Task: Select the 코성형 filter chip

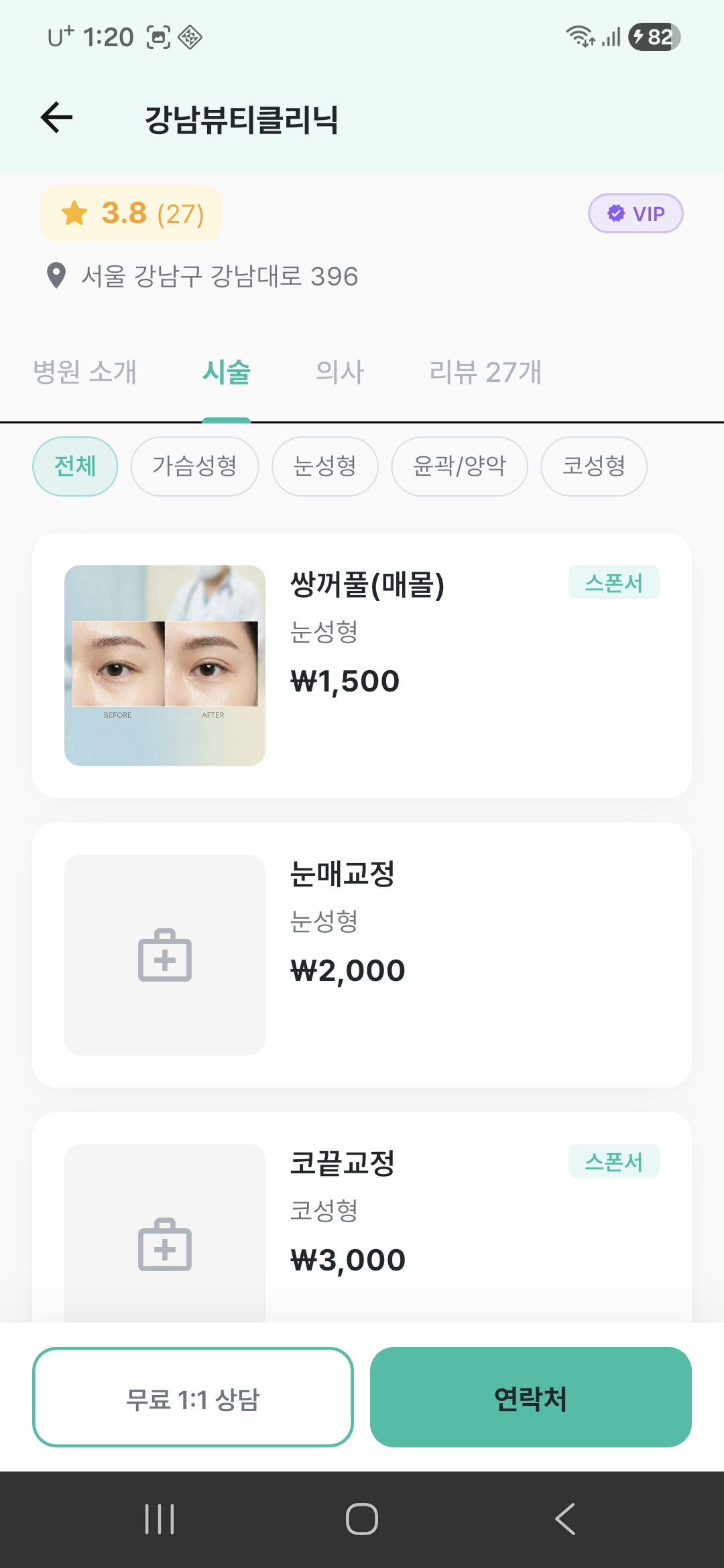Action: pos(593,466)
